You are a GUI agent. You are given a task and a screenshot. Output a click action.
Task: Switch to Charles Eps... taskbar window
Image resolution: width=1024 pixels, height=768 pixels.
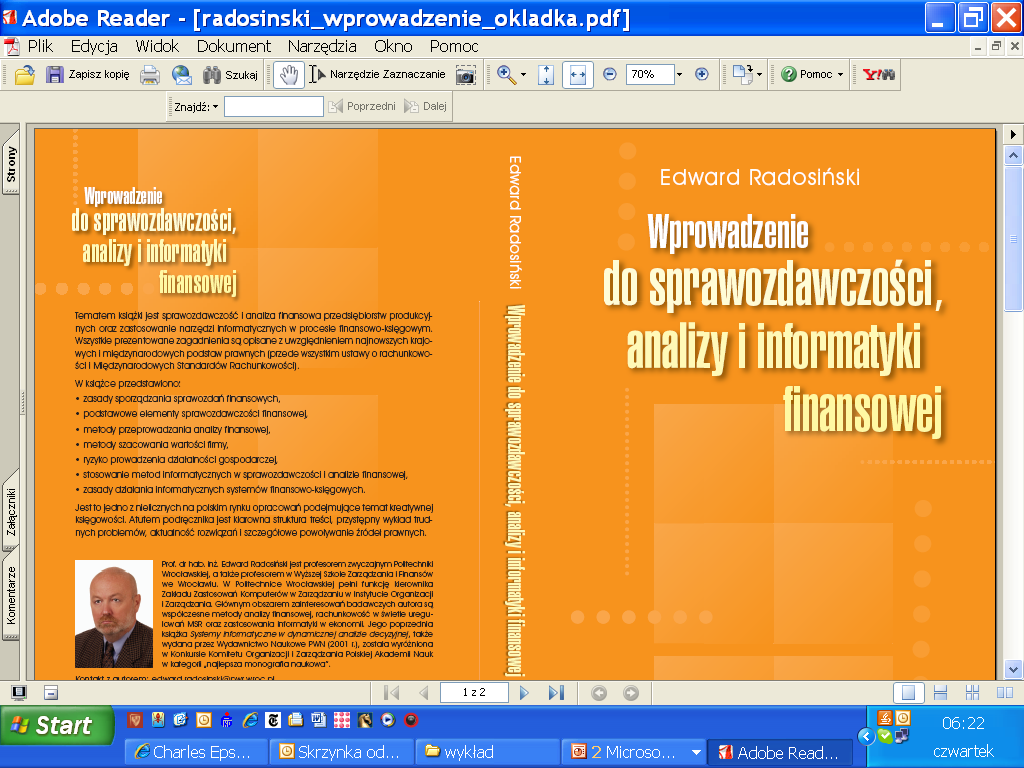196,752
